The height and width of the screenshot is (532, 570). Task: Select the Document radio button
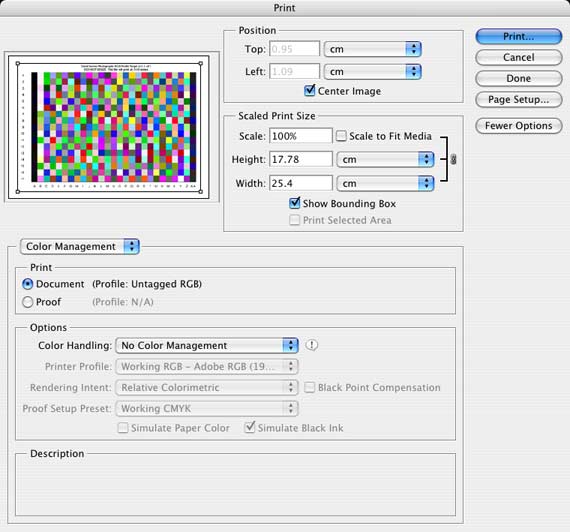click(x=28, y=284)
